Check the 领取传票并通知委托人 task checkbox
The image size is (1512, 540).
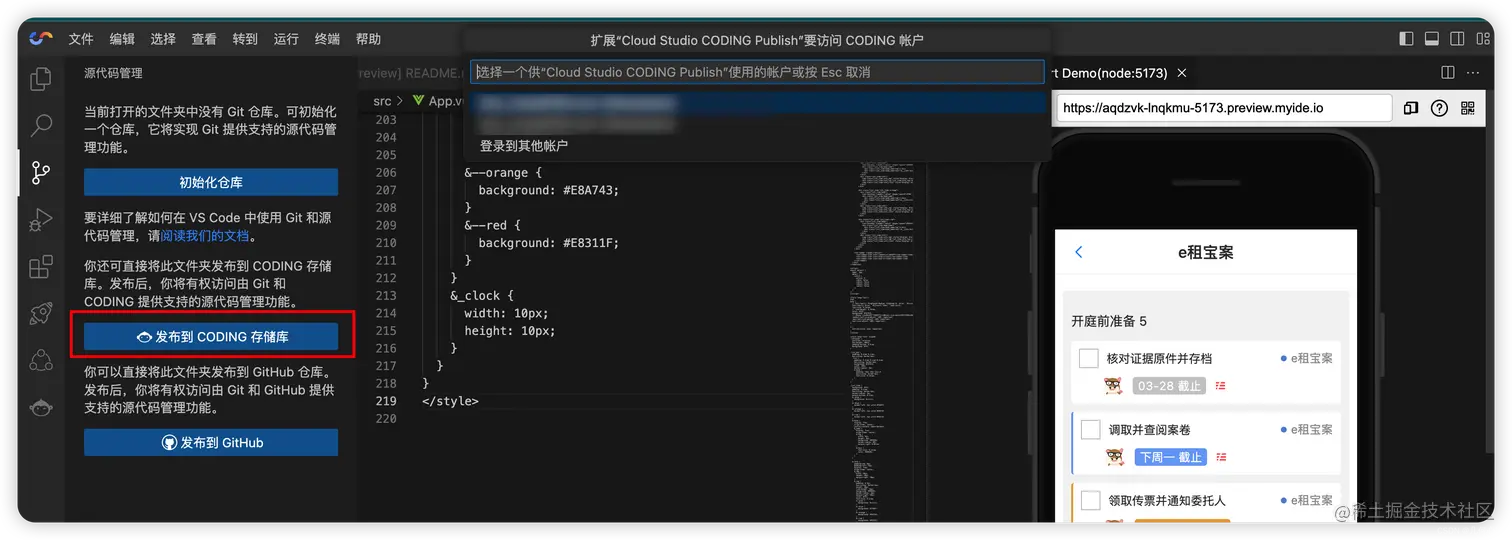(x=1090, y=500)
